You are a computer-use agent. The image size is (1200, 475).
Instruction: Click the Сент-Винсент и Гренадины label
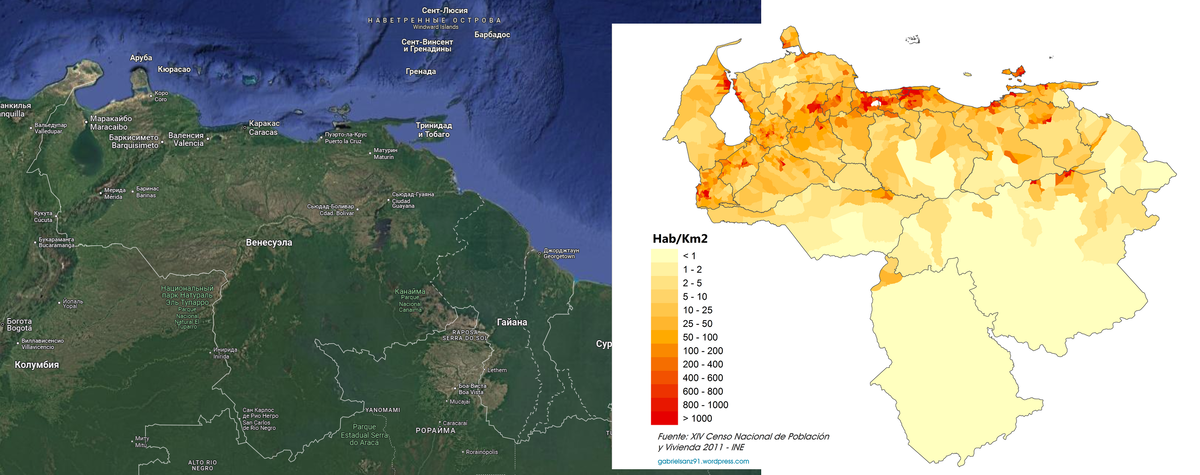coord(427,45)
